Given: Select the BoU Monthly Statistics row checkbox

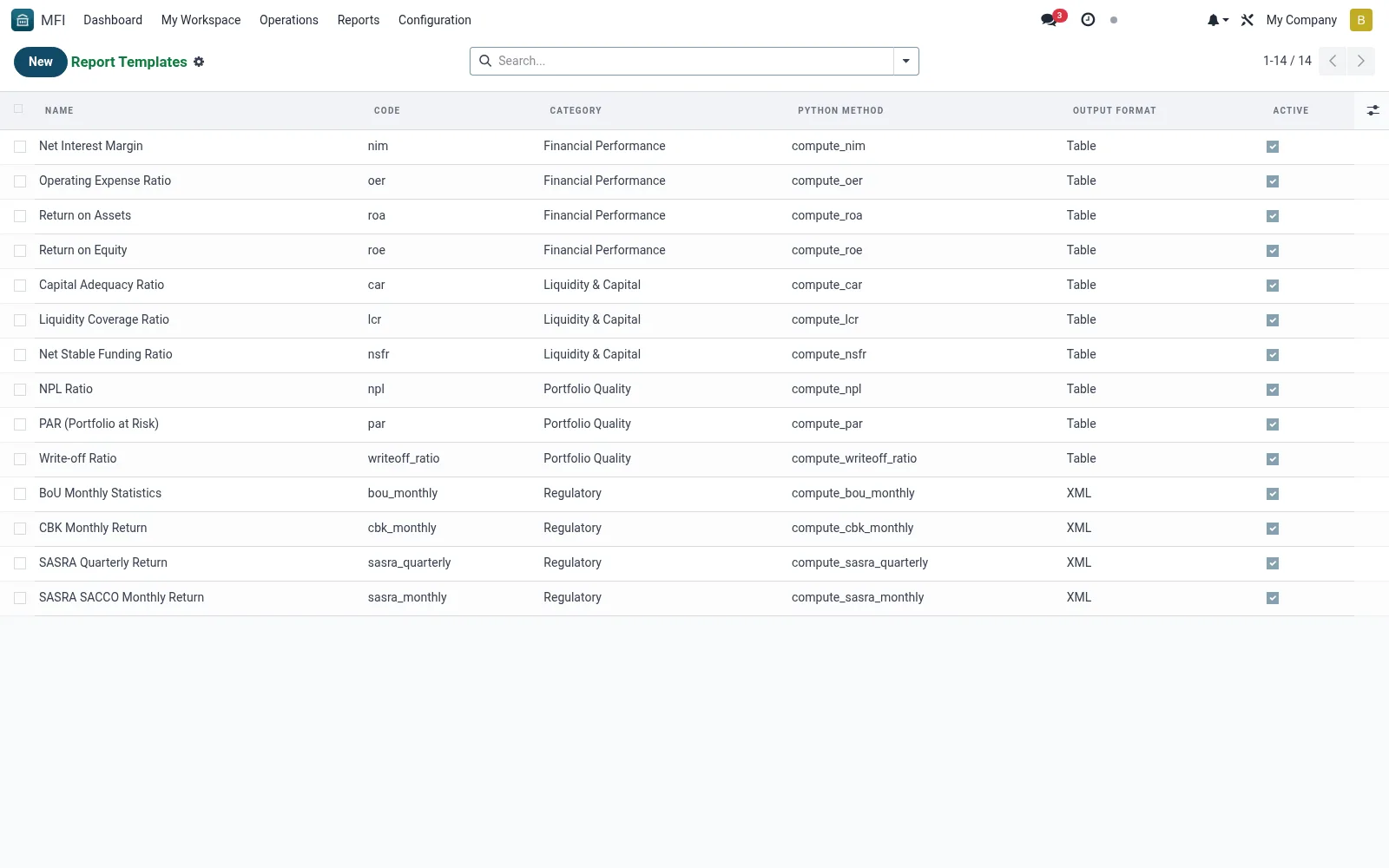Looking at the screenshot, I should tap(20, 494).
